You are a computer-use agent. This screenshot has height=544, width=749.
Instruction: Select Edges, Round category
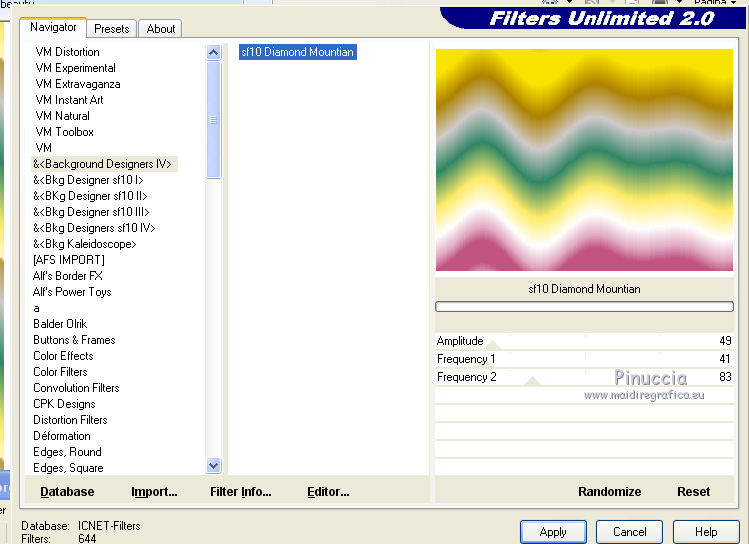click(x=67, y=452)
